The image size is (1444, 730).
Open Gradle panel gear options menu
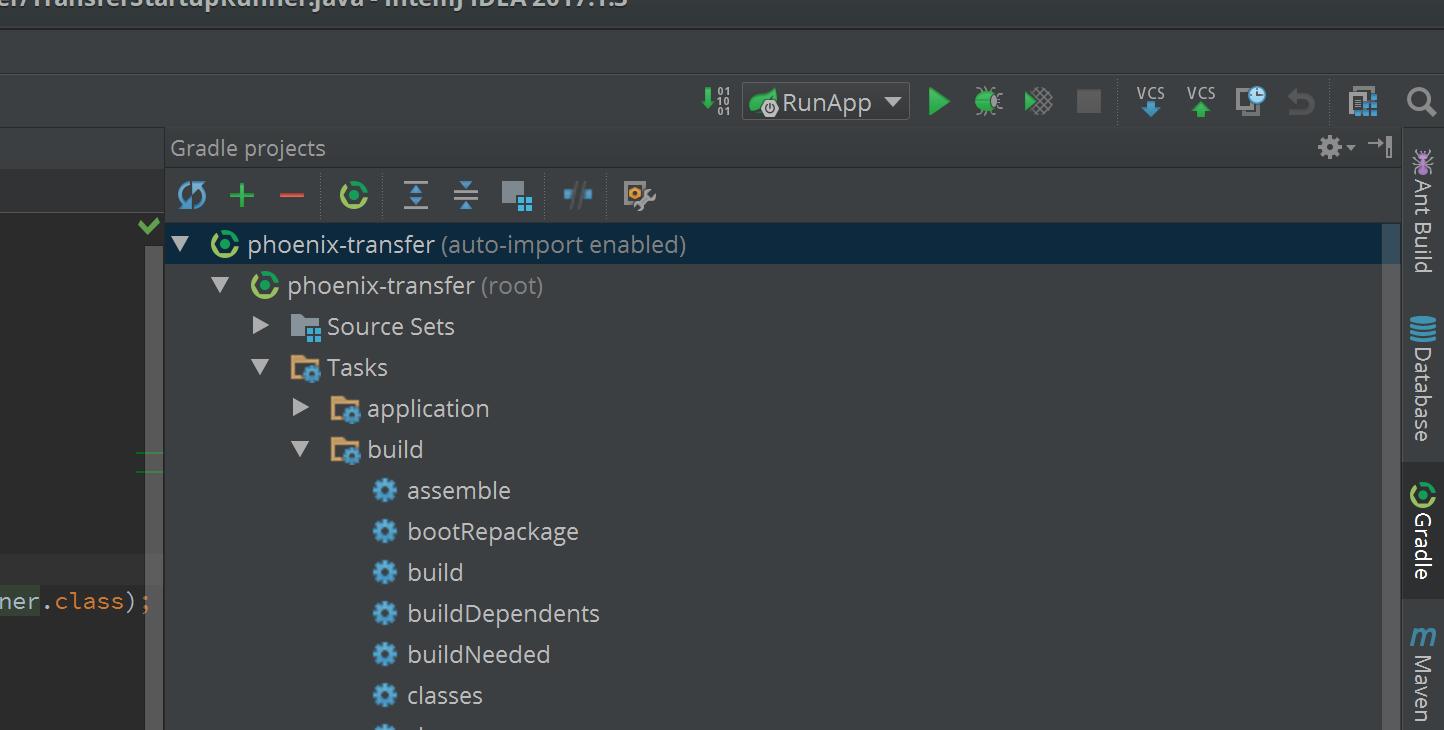coord(1335,147)
